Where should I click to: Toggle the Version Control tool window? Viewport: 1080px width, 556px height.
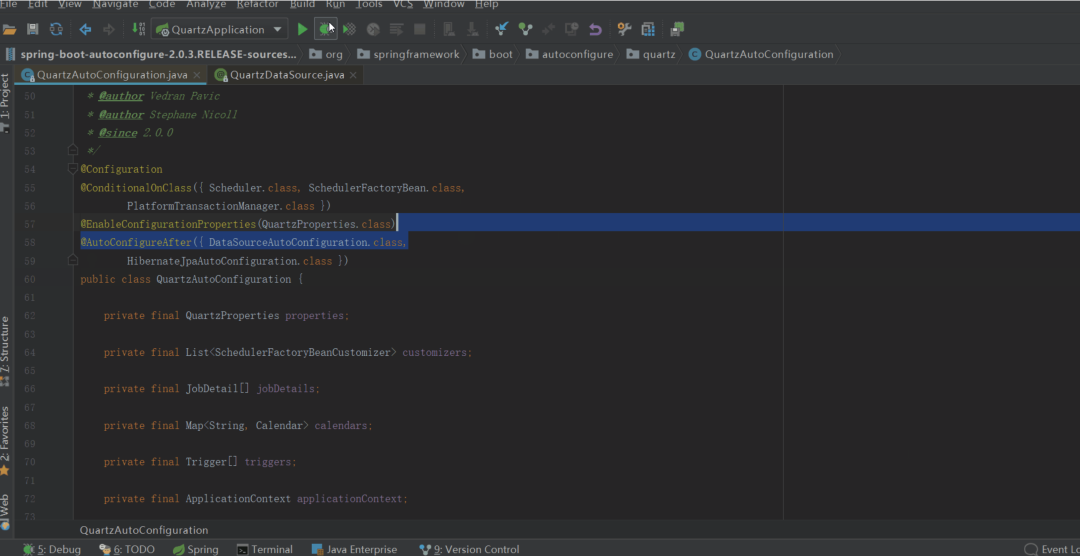469,549
